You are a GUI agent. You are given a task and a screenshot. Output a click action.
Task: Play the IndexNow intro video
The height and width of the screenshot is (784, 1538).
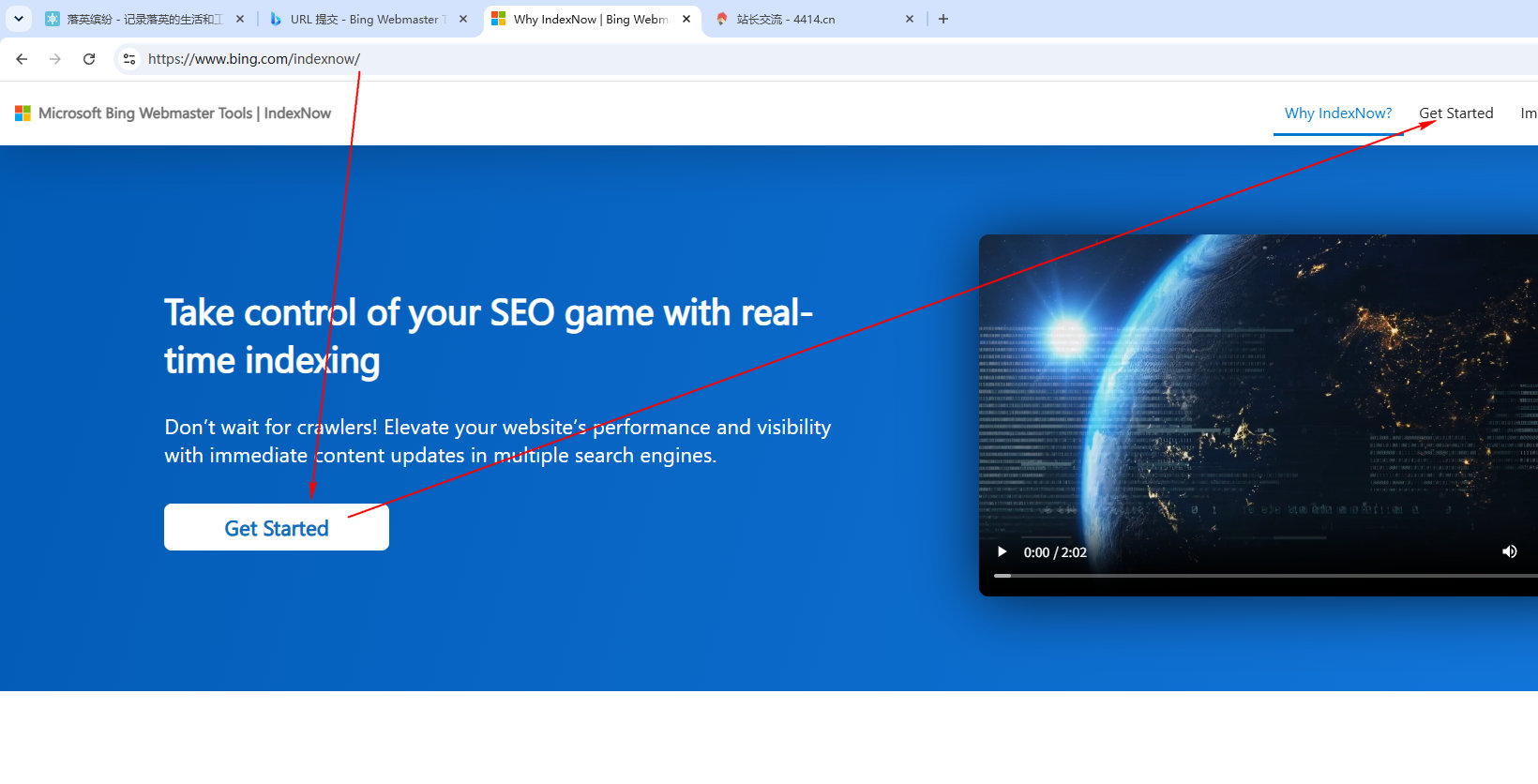(x=1002, y=551)
